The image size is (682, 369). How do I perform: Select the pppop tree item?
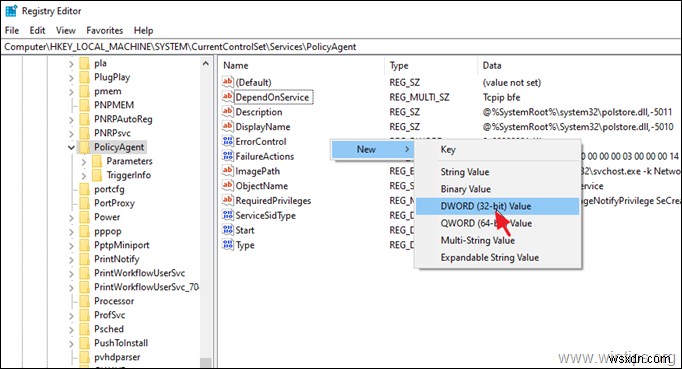(x=107, y=231)
